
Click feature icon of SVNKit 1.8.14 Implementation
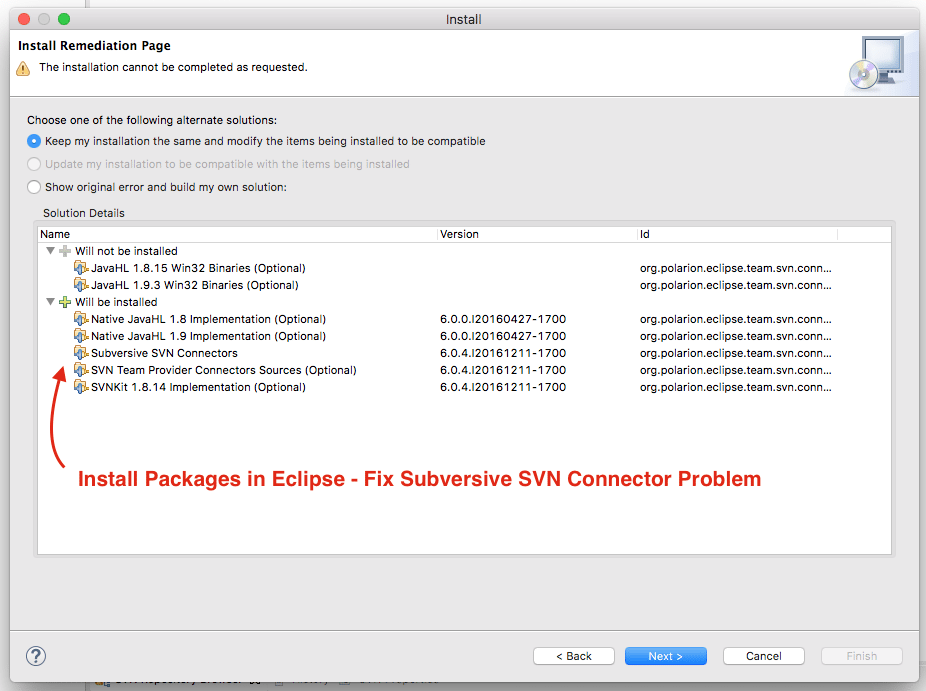[81, 387]
